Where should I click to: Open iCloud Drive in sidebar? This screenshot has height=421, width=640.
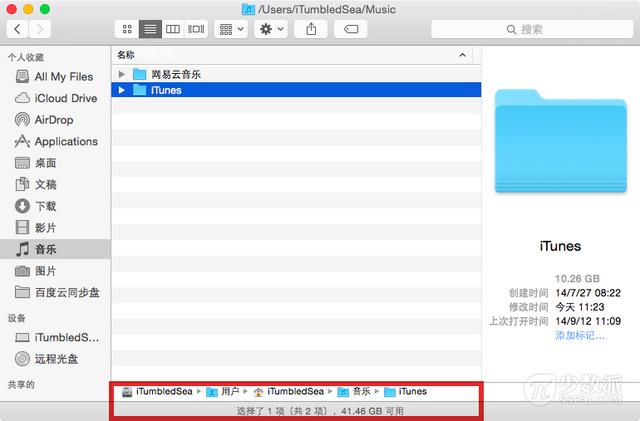[56, 98]
